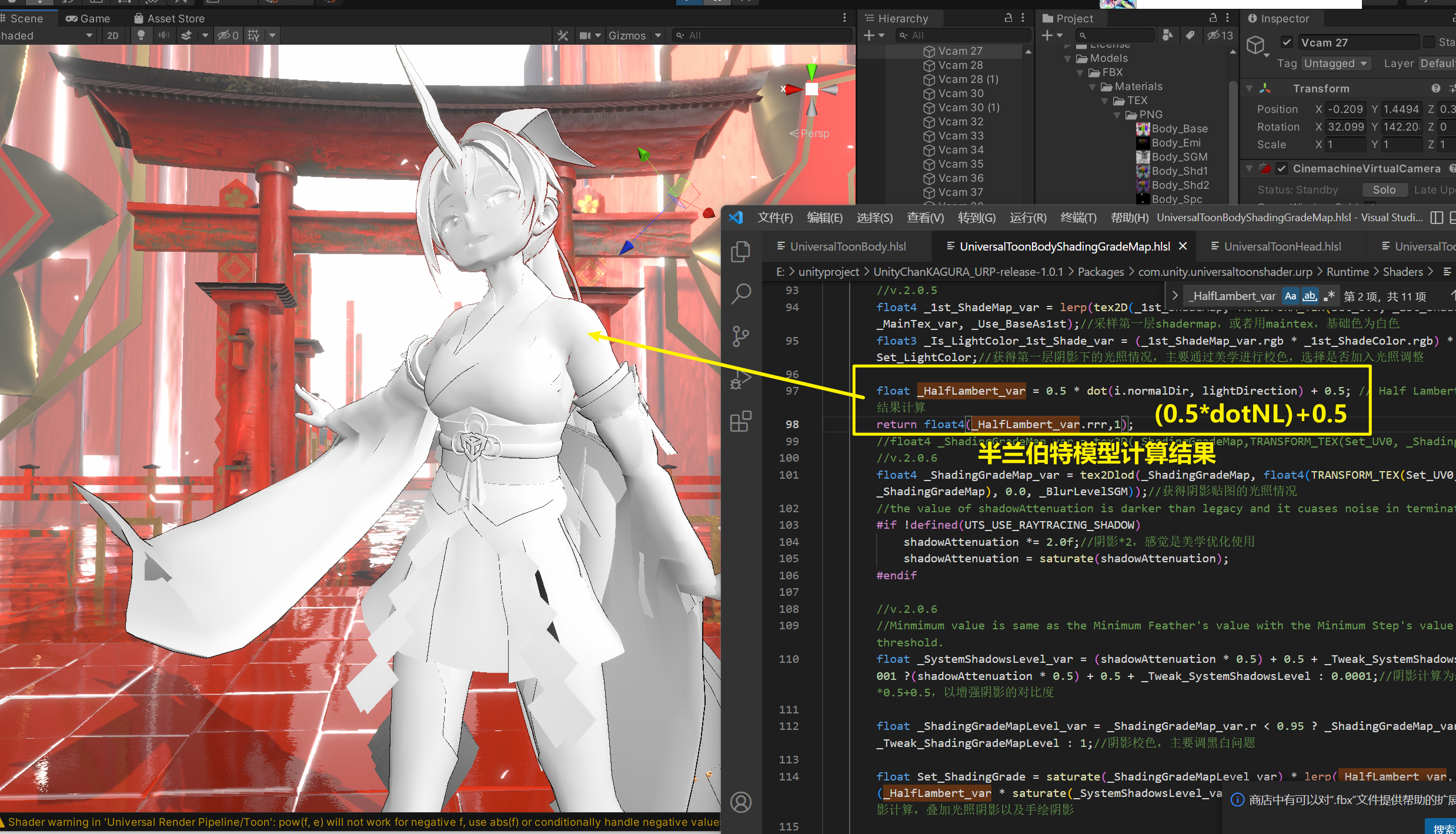Click the Solo button
1456x834 pixels.
point(1384,190)
